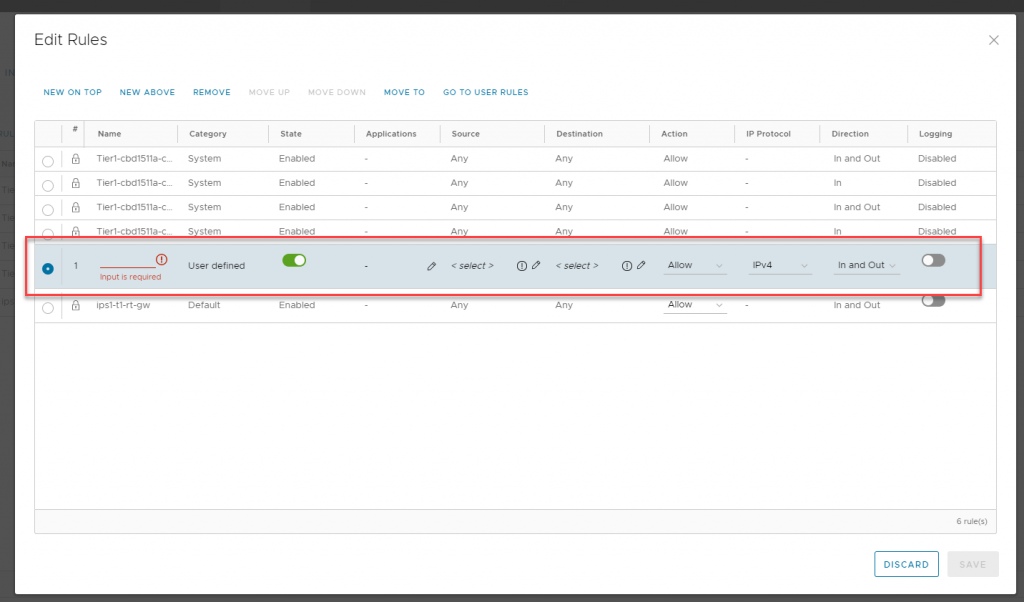Toggle the State switch of the user-defined rule
The width and height of the screenshot is (1024, 602).
pos(294,260)
